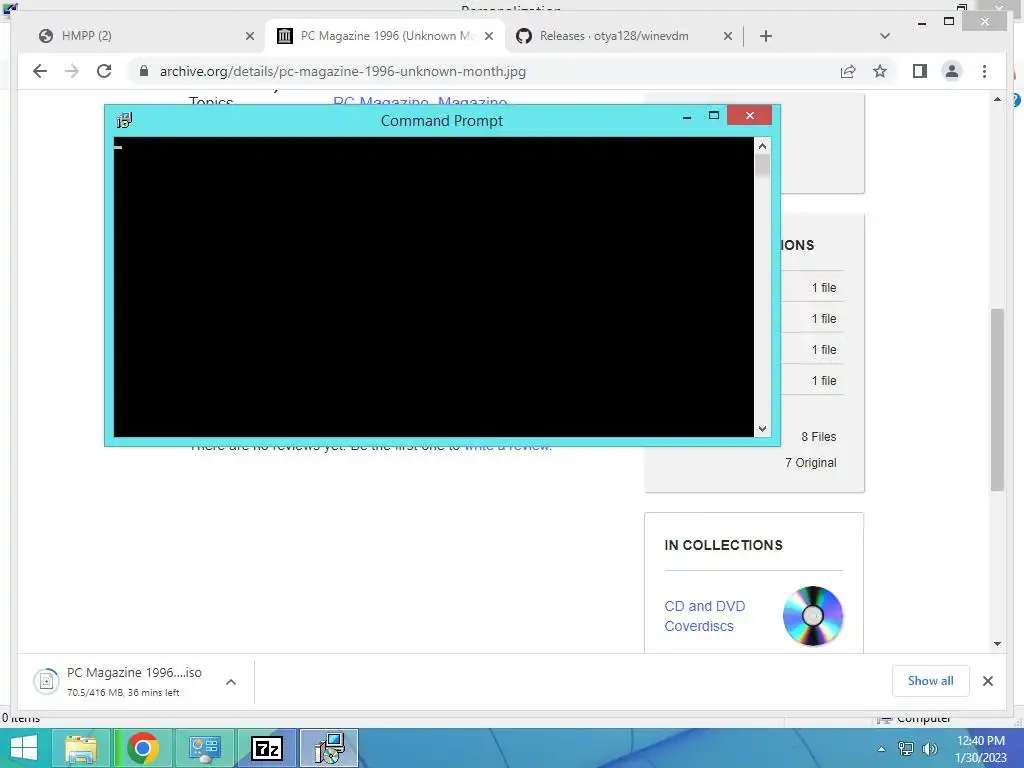This screenshot has width=1024, height=768.
Task: Open the '8 Files' listing
Action: pos(818,436)
